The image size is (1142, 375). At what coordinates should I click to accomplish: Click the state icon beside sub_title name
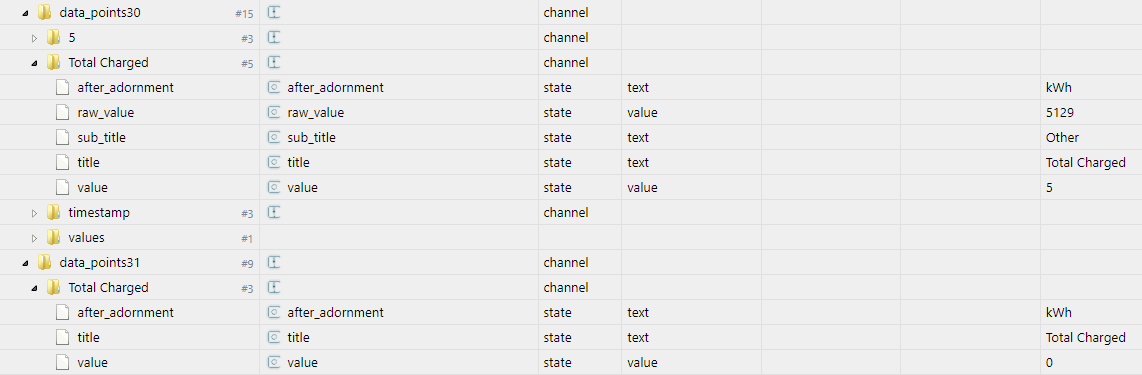tap(275, 138)
